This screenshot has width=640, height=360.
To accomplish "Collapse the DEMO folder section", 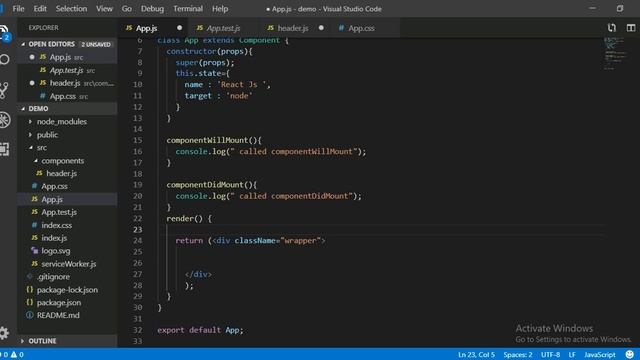I will [x=23, y=109].
